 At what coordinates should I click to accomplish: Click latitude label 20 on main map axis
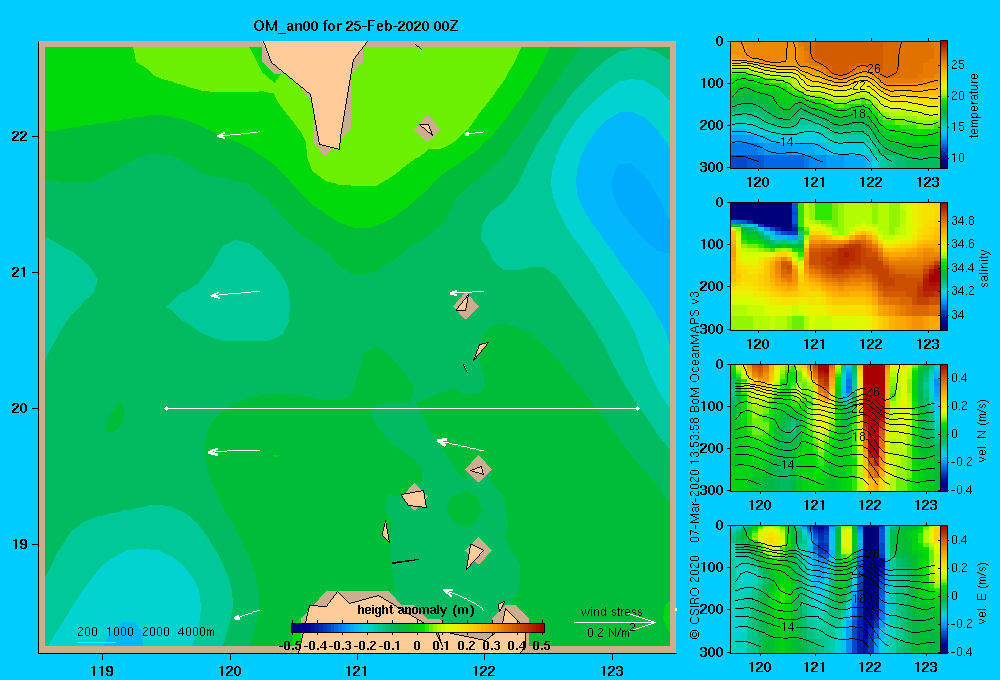(x=20, y=408)
